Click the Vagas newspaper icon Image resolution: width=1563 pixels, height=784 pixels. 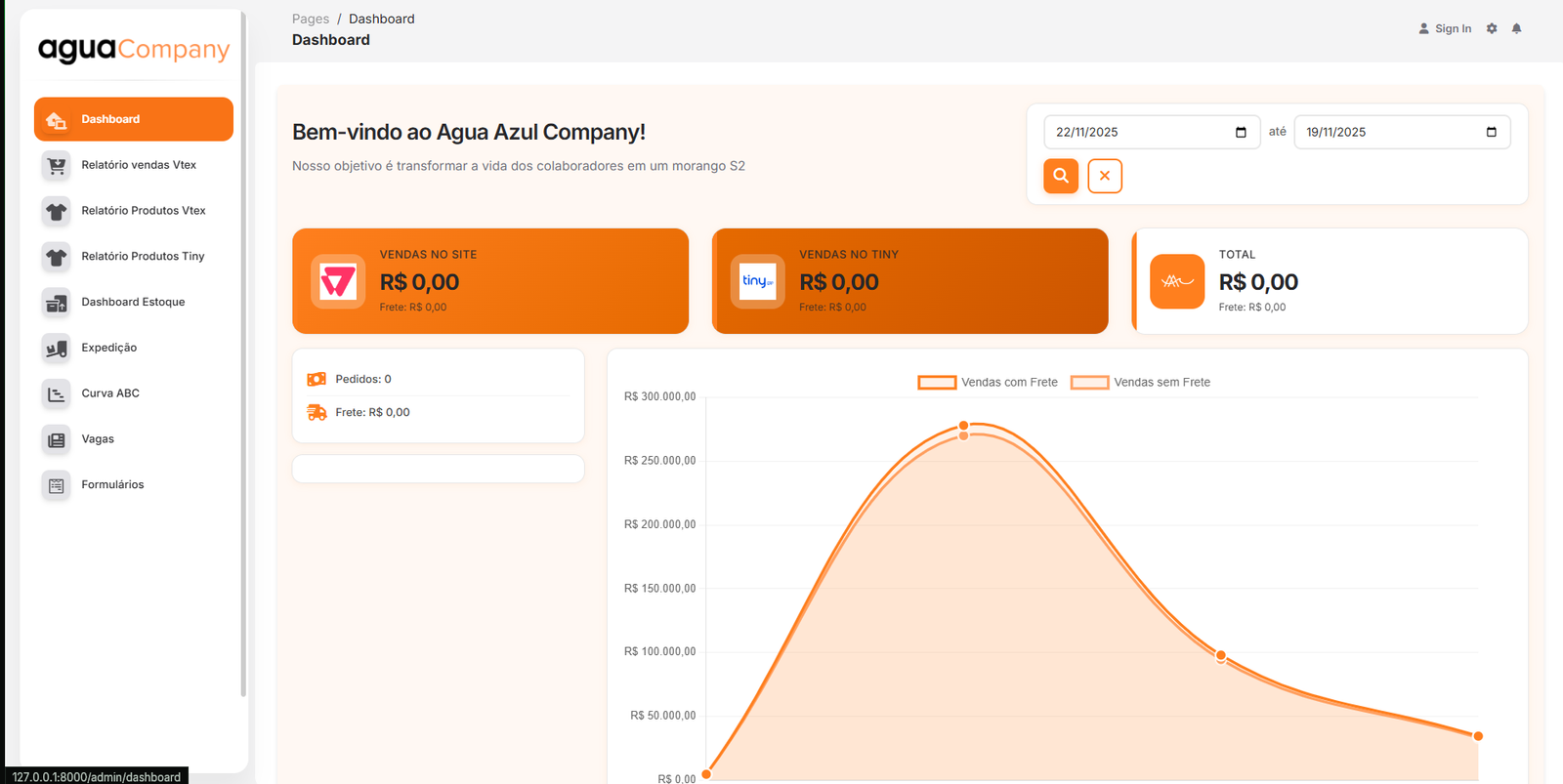57,439
